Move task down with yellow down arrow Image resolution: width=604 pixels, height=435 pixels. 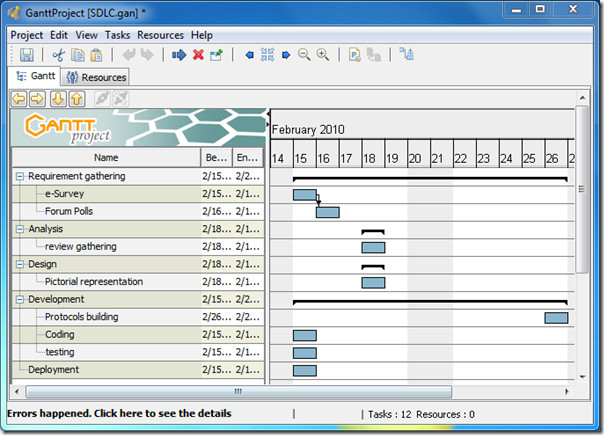click(x=58, y=99)
